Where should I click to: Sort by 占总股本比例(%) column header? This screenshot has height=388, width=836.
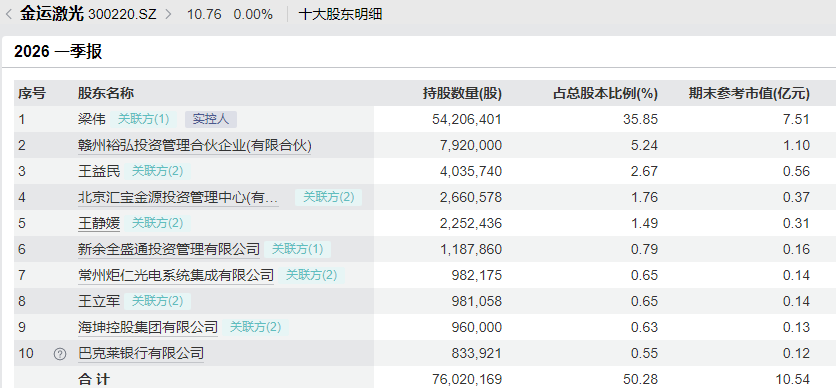[x=605, y=94]
